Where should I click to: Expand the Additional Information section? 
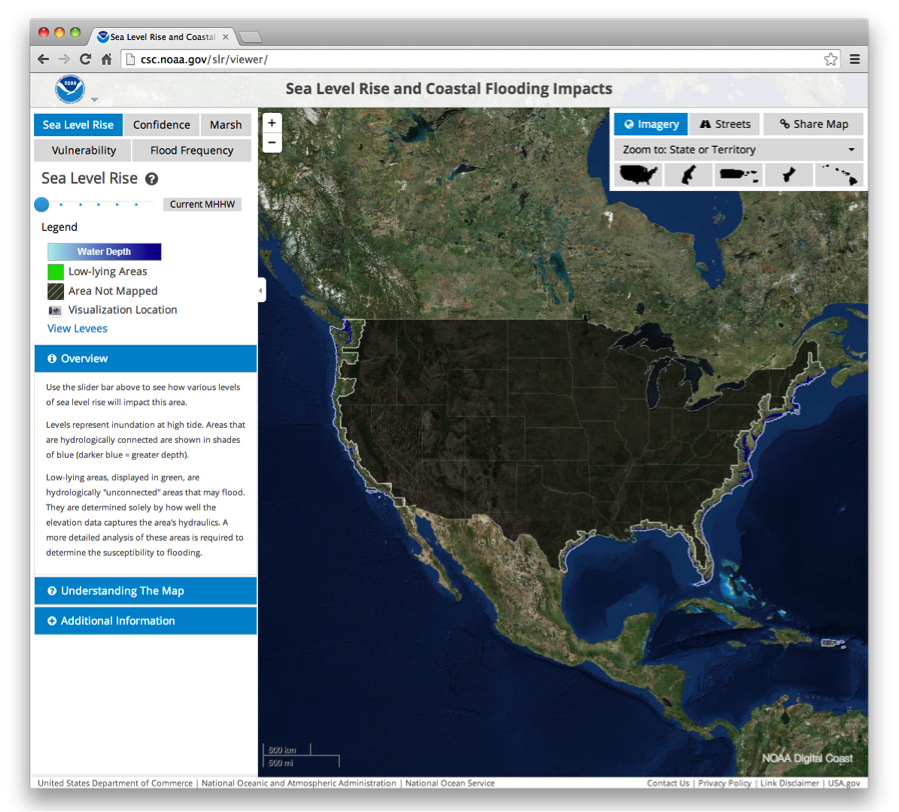(x=145, y=621)
